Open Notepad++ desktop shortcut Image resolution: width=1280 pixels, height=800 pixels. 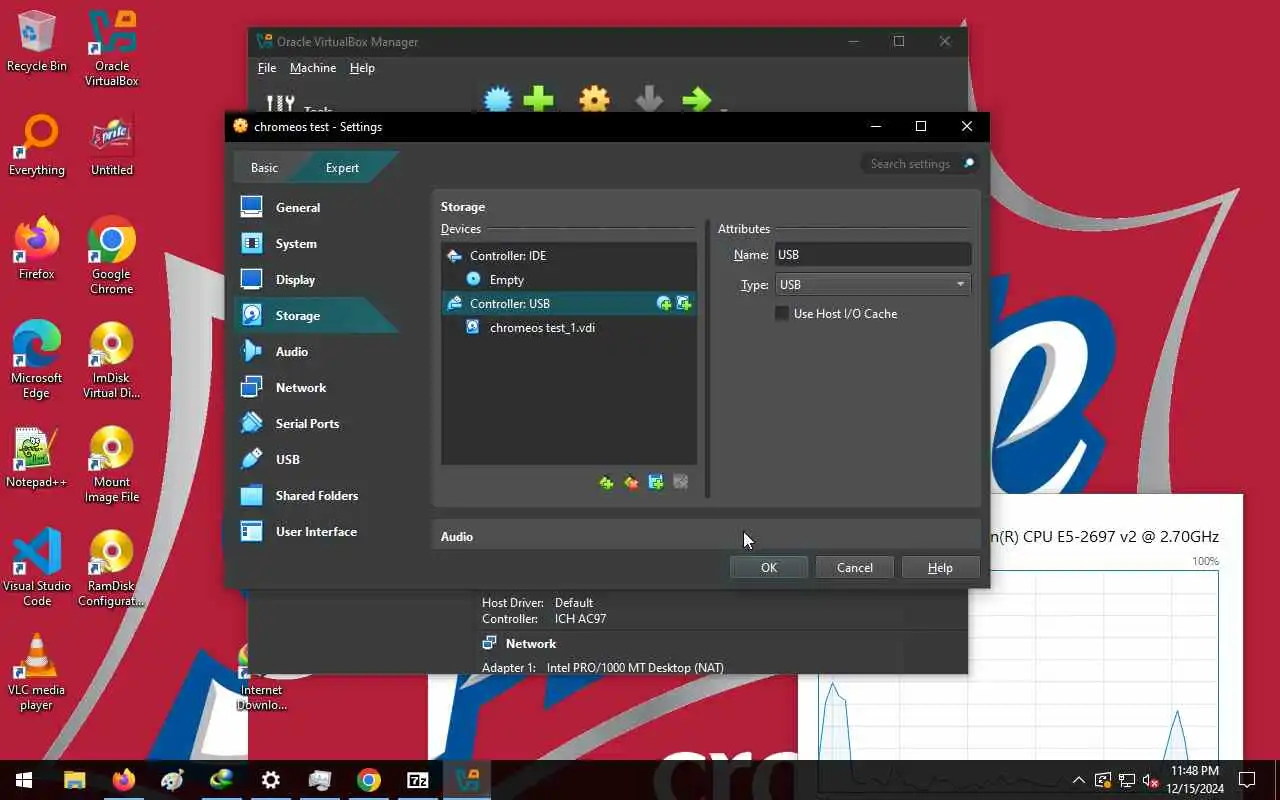pos(37,457)
